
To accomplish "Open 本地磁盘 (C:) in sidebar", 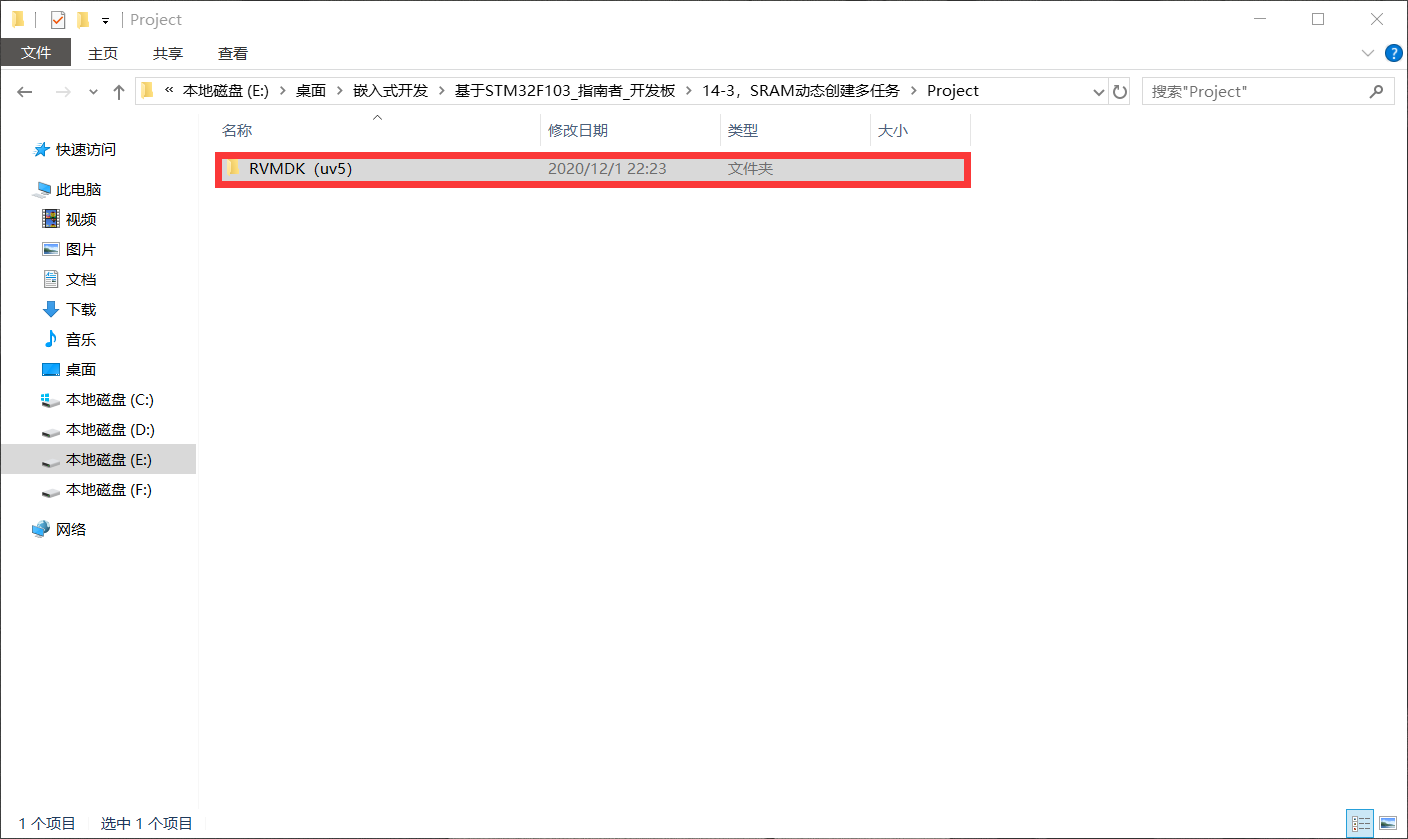I will click(x=109, y=400).
